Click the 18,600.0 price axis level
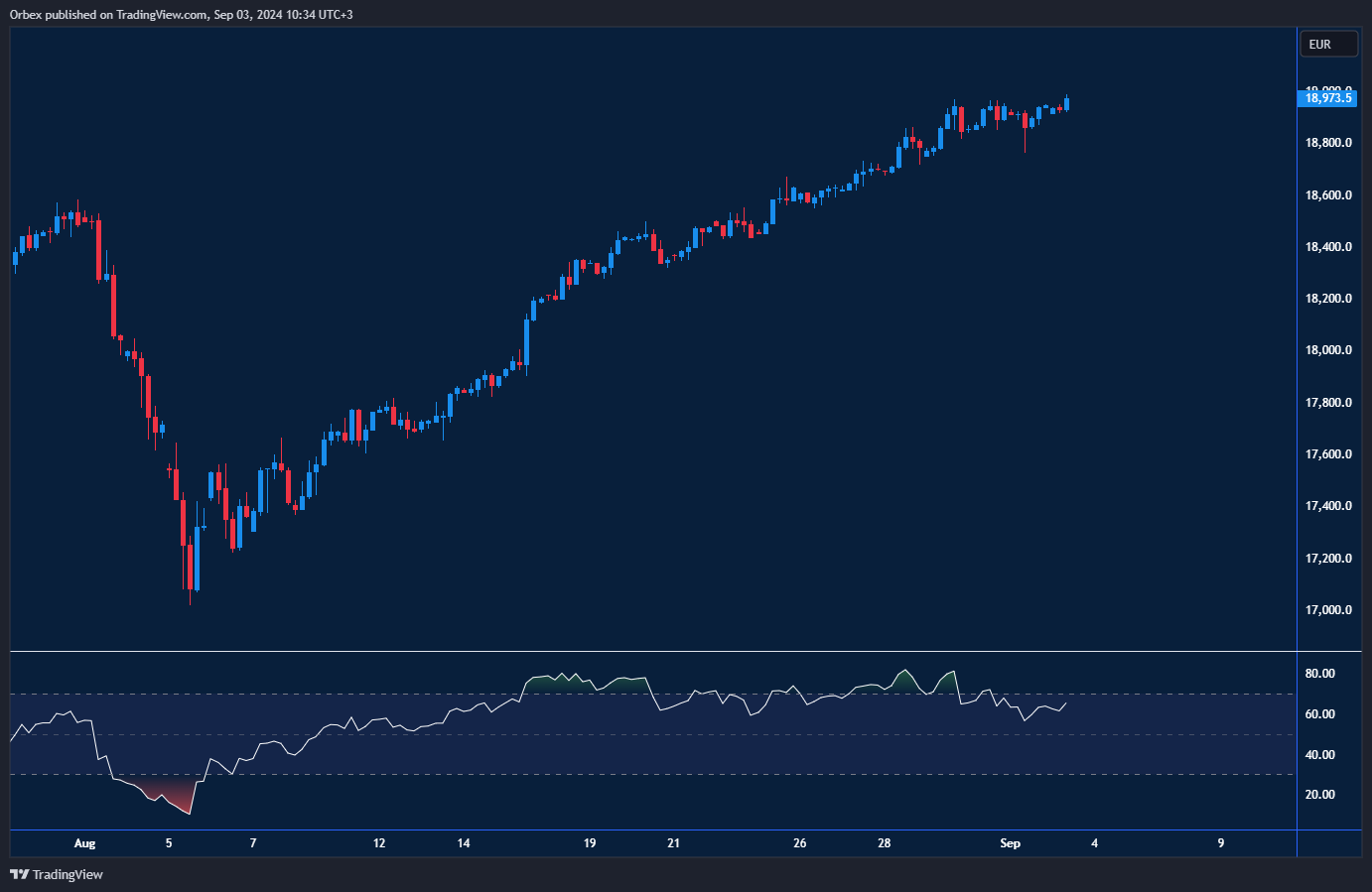Image resolution: width=1372 pixels, height=892 pixels. 1327,195
